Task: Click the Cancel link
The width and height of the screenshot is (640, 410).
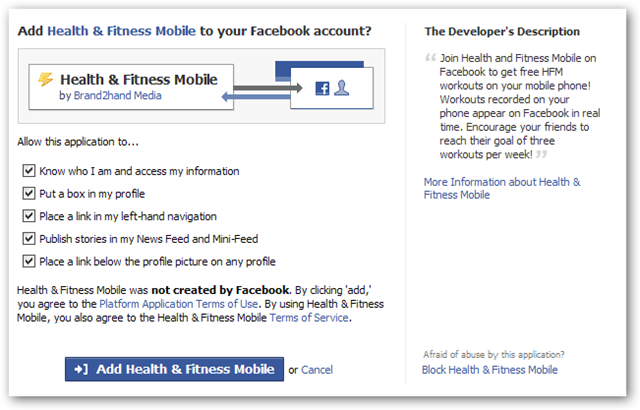Action: coord(317,370)
